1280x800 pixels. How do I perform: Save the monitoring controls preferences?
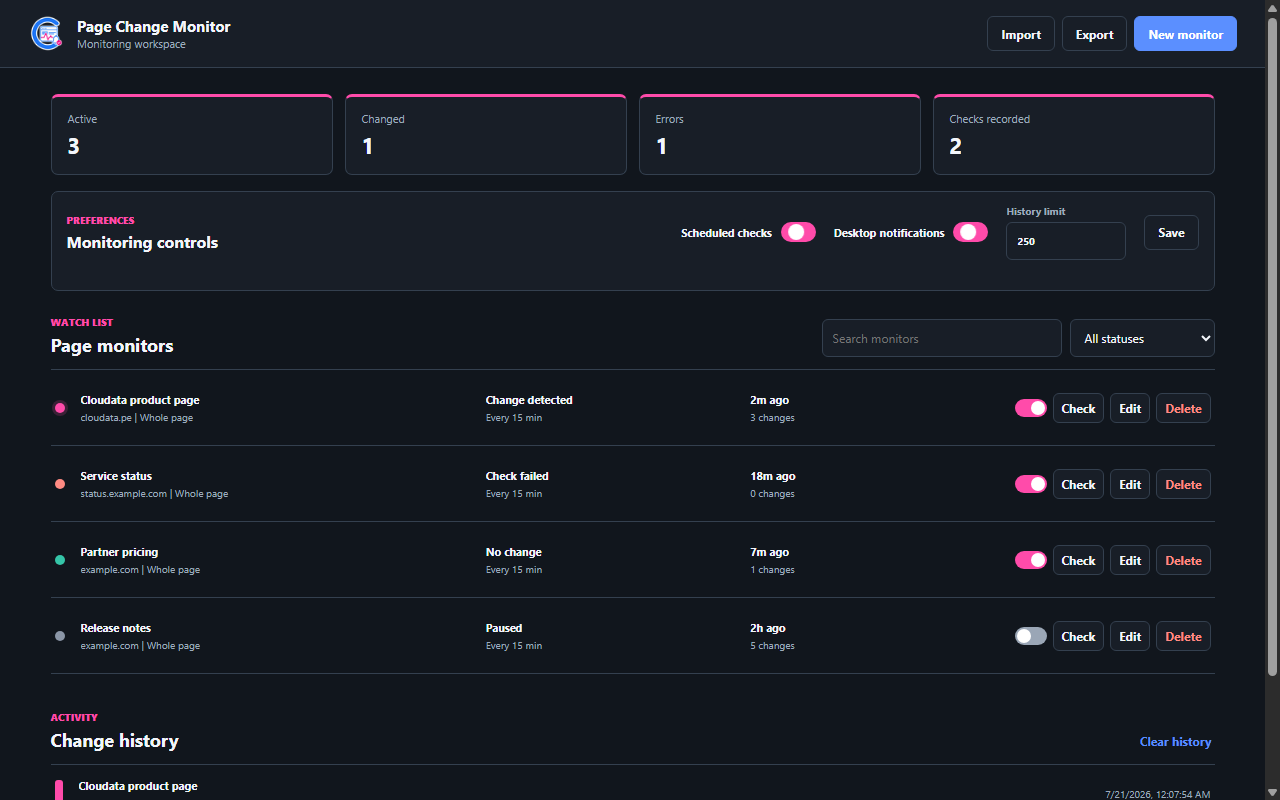[1171, 232]
